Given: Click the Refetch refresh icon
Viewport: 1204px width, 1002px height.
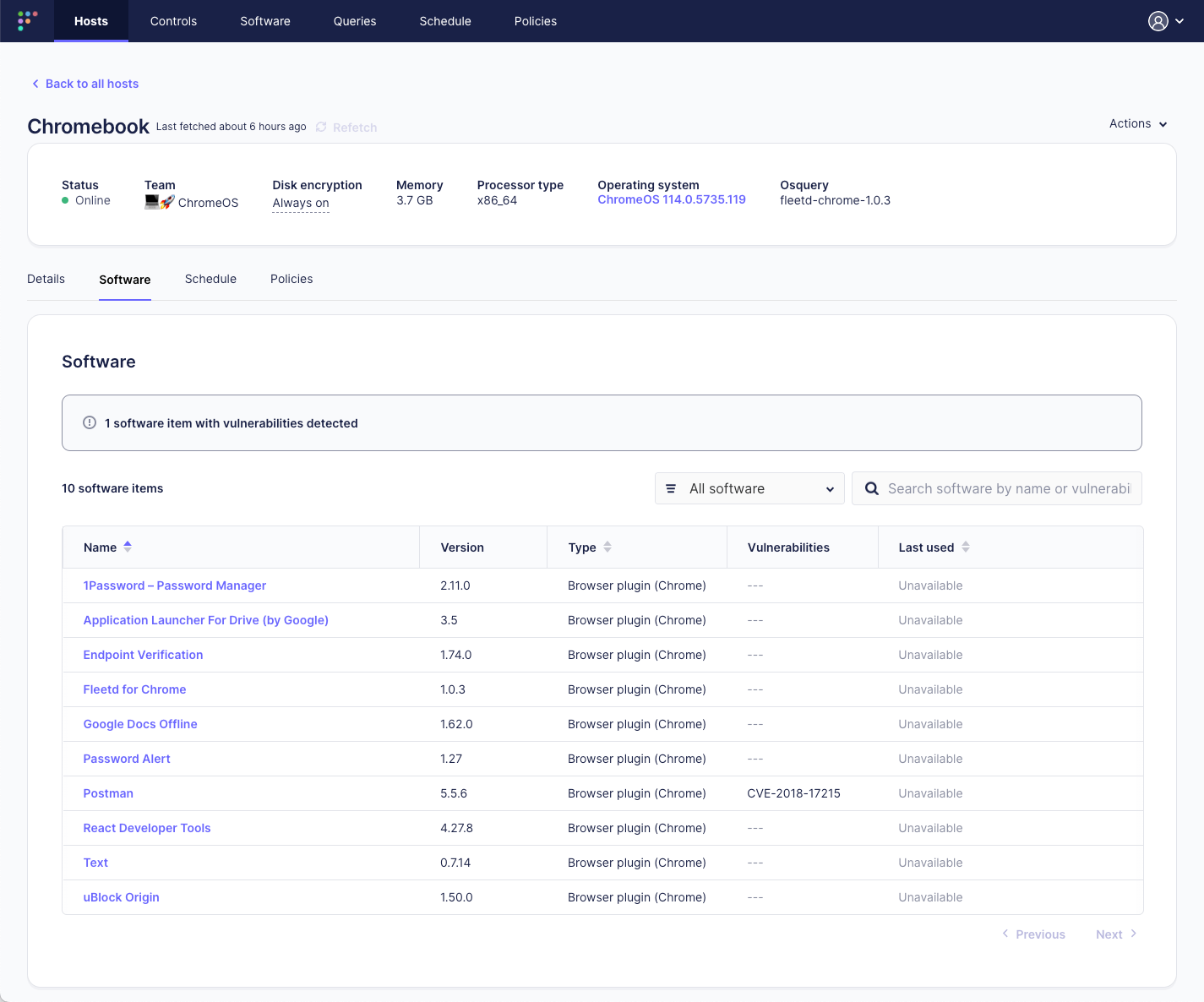Looking at the screenshot, I should 321,127.
